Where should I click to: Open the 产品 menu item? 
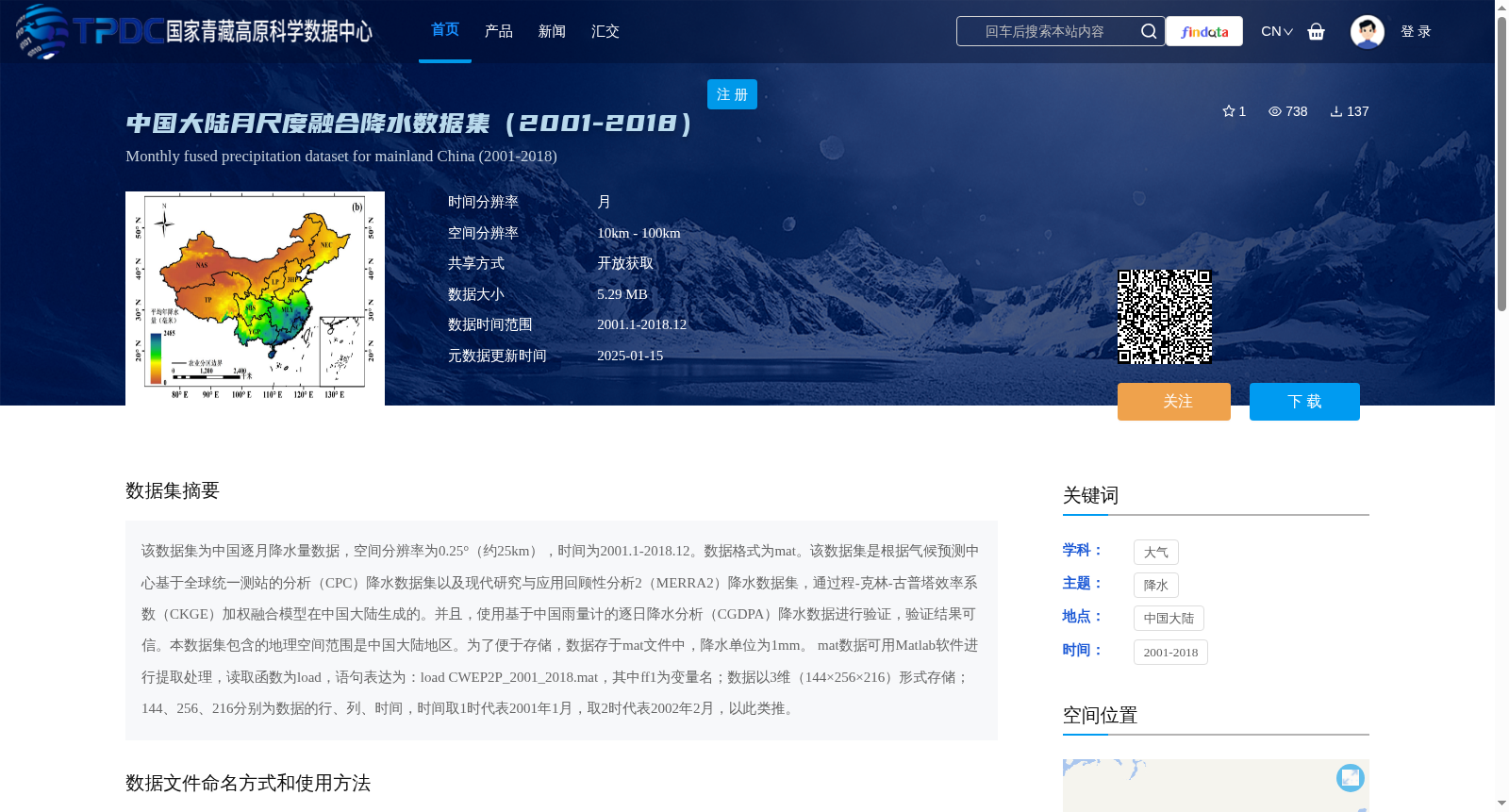pyautogui.click(x=499, y=31)
